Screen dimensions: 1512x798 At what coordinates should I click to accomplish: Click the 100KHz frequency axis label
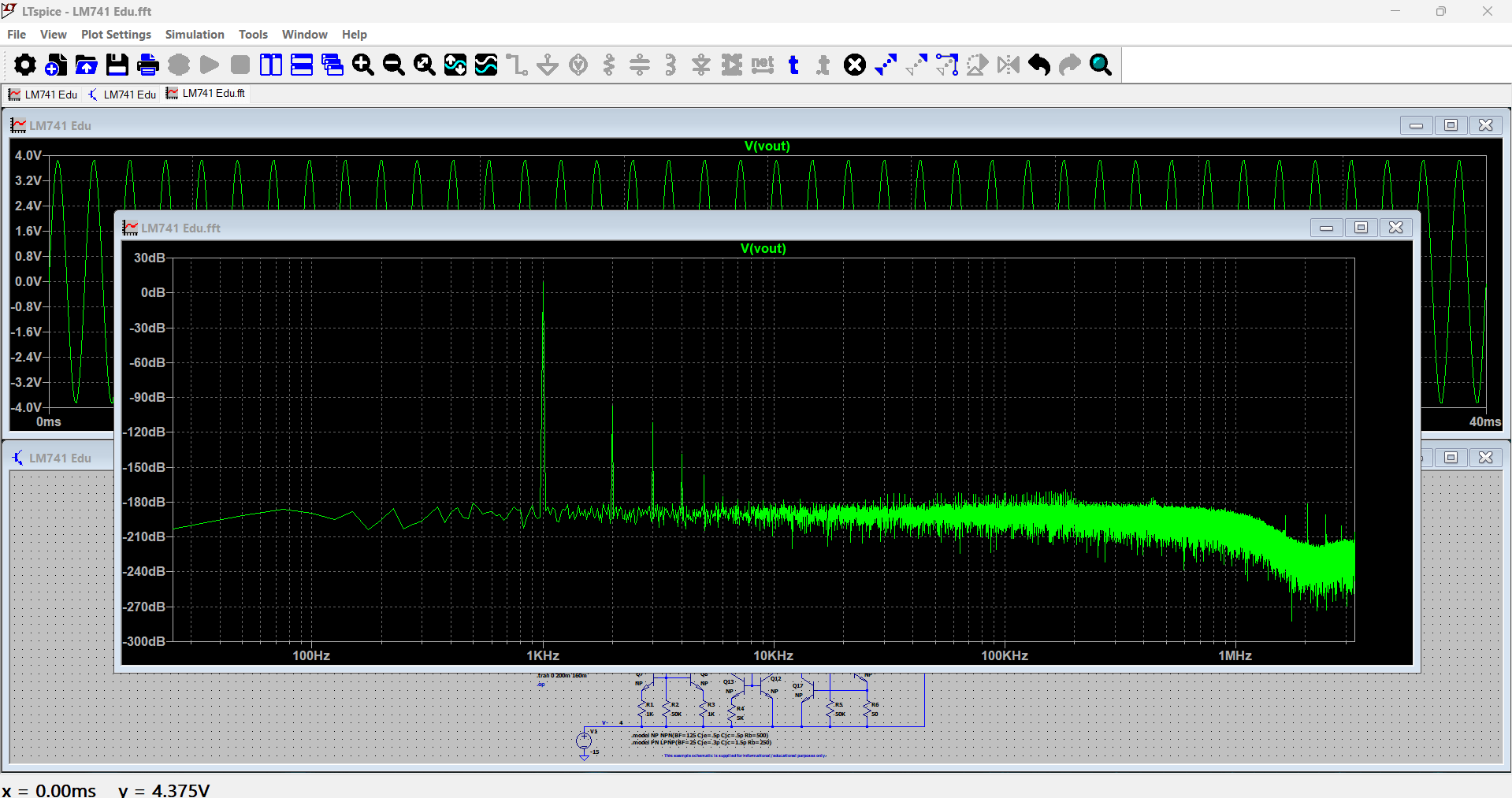coord(1005,655)
